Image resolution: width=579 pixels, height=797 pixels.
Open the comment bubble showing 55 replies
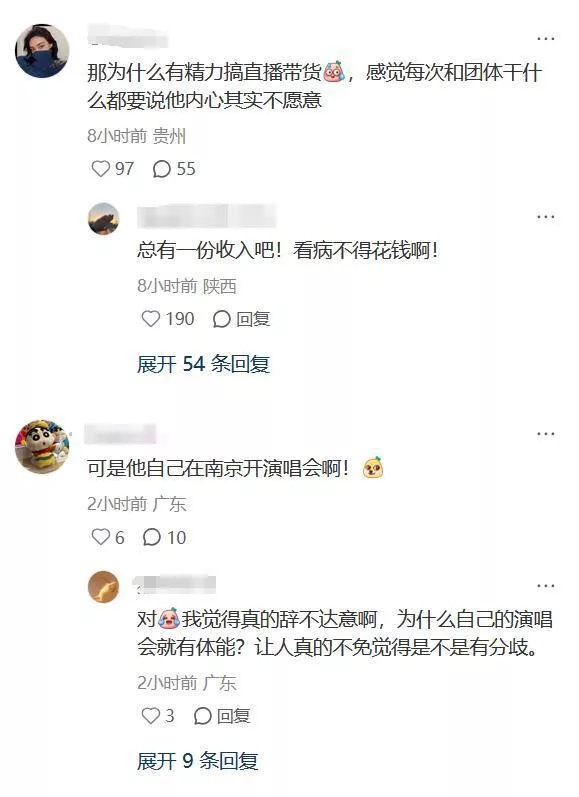pos(162,169)
